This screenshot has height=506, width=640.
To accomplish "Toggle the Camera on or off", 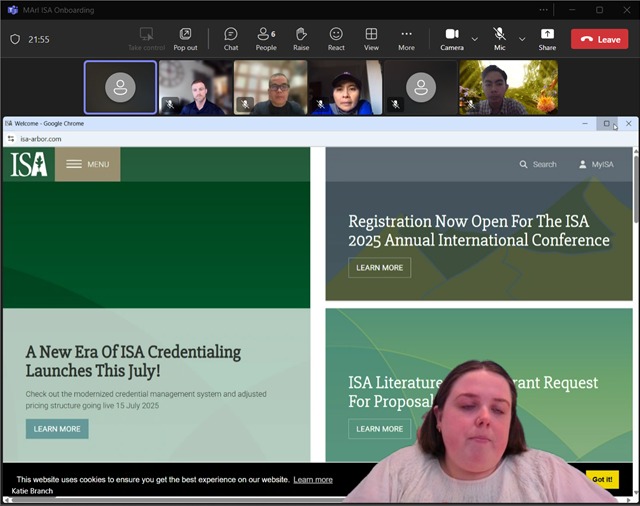I will point(451,39).
